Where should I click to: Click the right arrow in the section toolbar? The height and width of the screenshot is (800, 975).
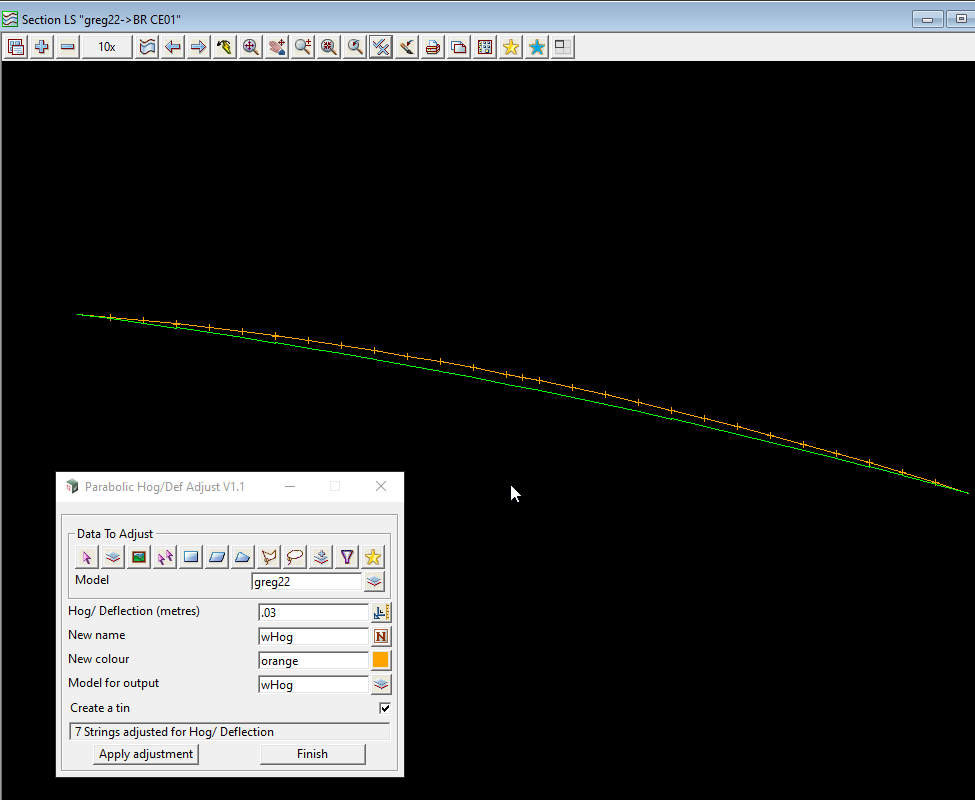(x=198, y=47)
